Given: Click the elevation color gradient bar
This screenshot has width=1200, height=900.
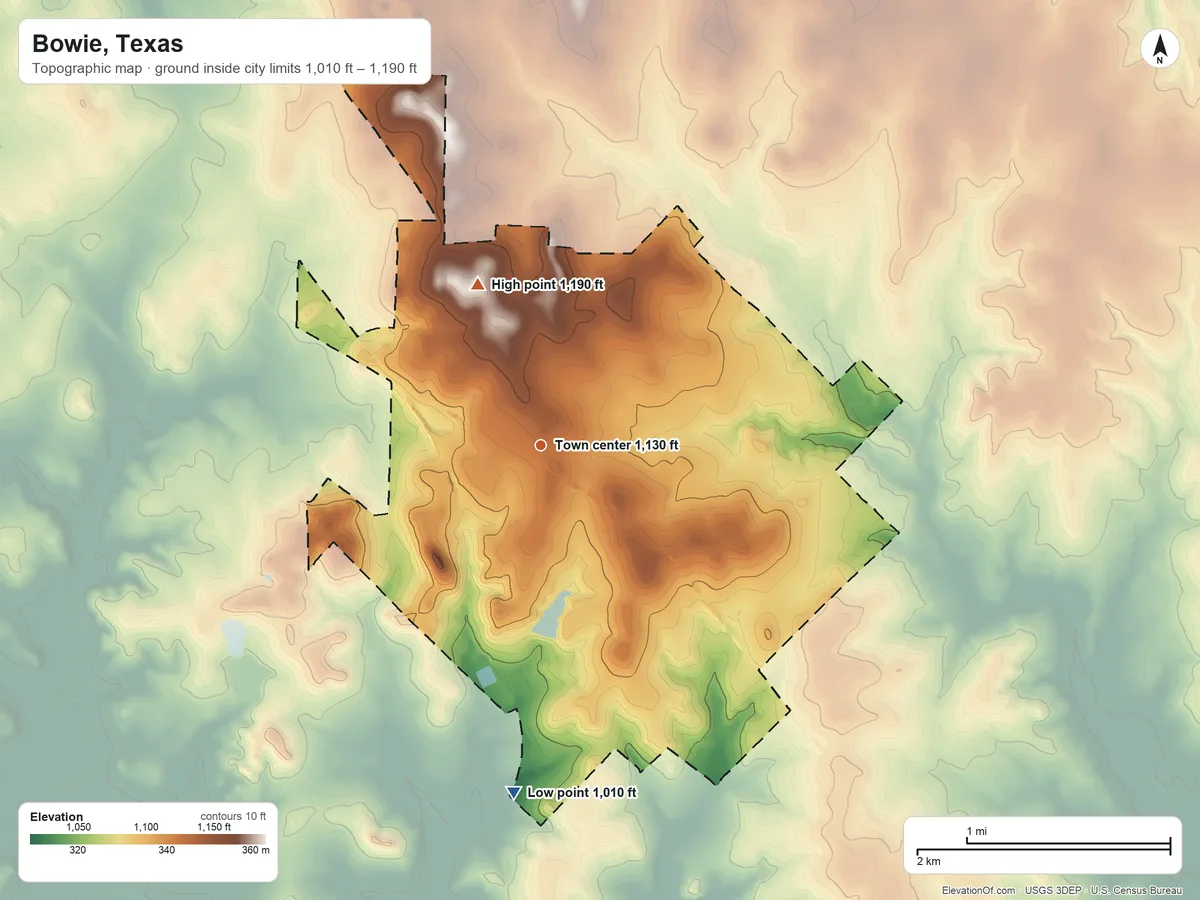Looking at the screenshot, I should (x=149, y=838).
